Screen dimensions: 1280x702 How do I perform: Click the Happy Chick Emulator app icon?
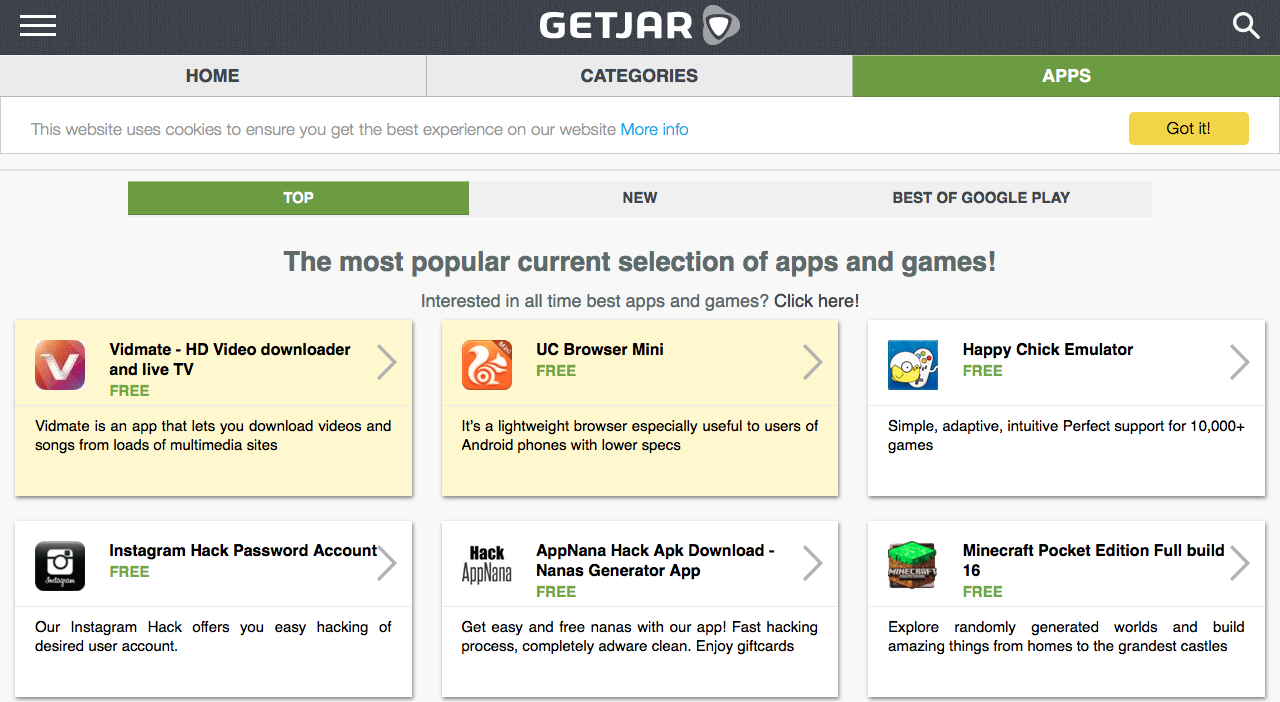coord(912,364)
